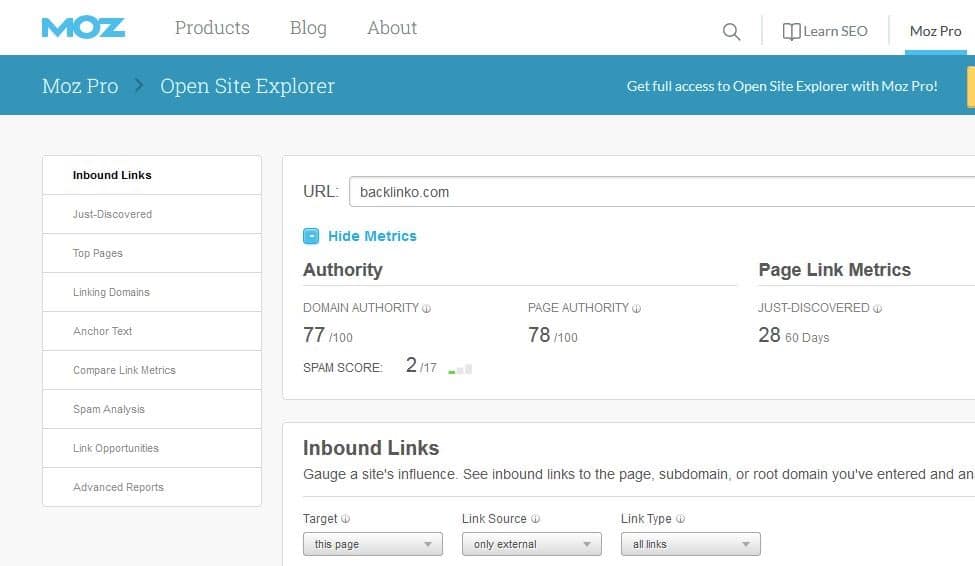Open the search magnifier icon

point(731,31)
